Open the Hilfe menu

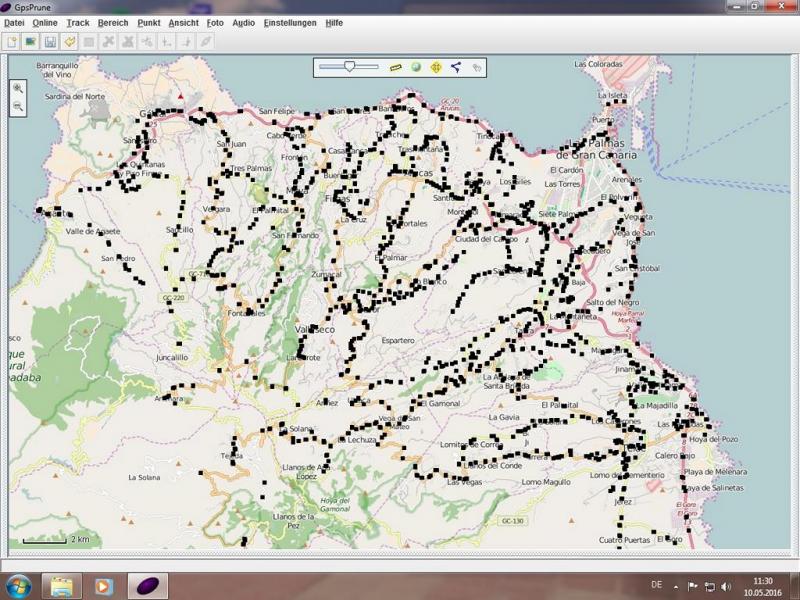pos(334,22)
